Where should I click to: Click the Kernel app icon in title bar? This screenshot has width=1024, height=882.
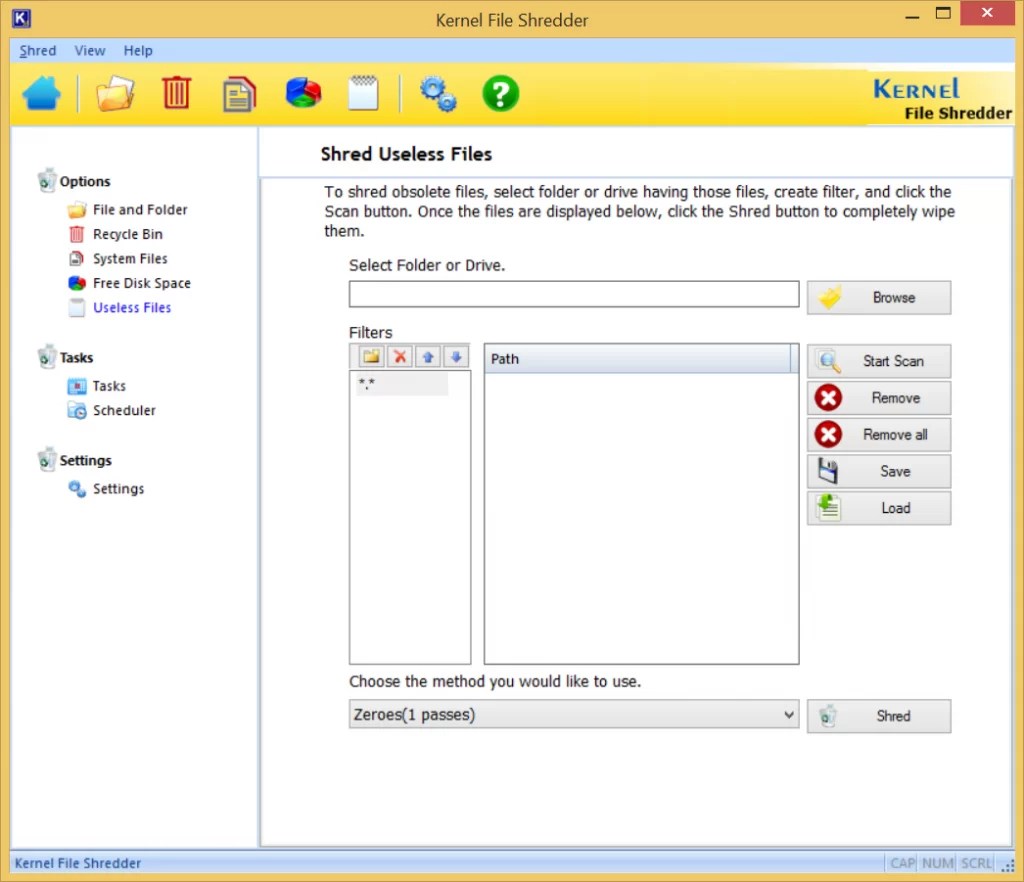[21, 18]
